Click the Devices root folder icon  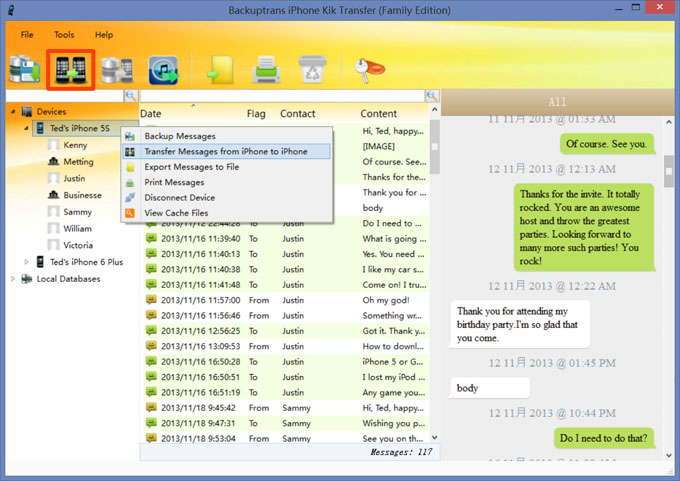[x=27, y=111]
